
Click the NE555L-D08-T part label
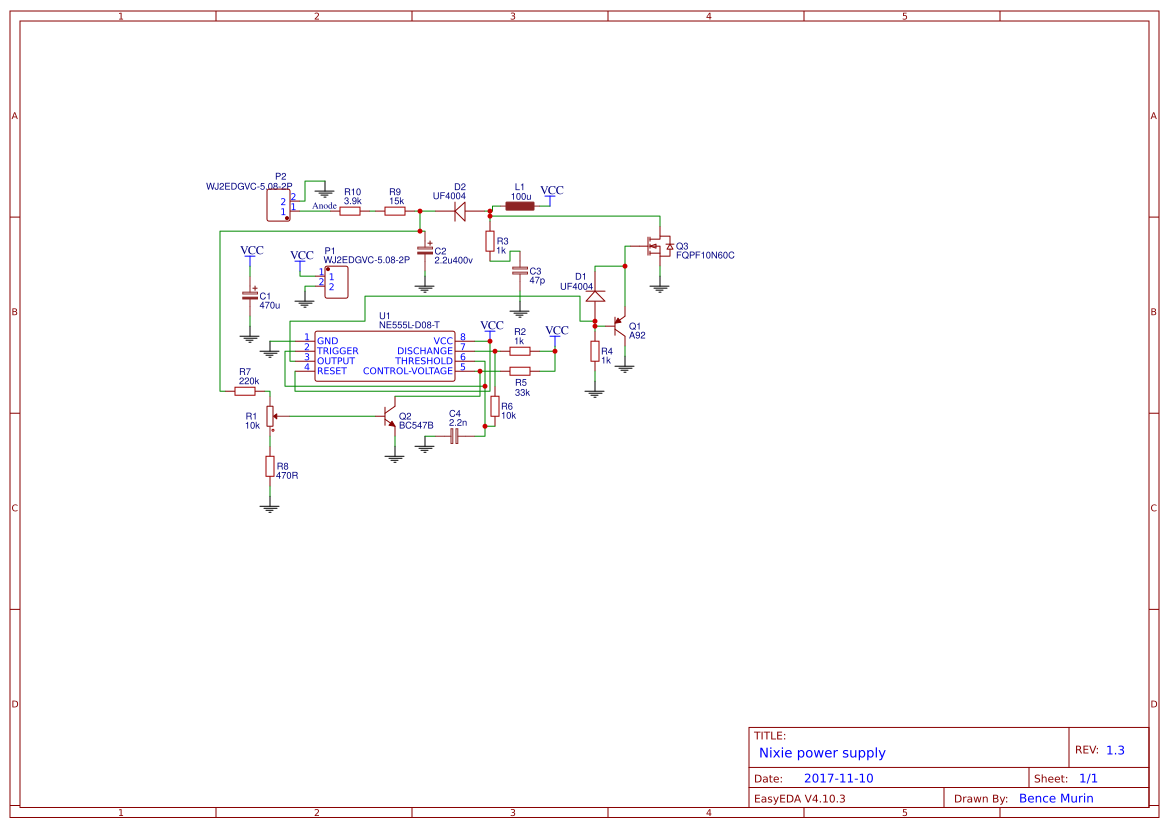[x=409, y=325]
